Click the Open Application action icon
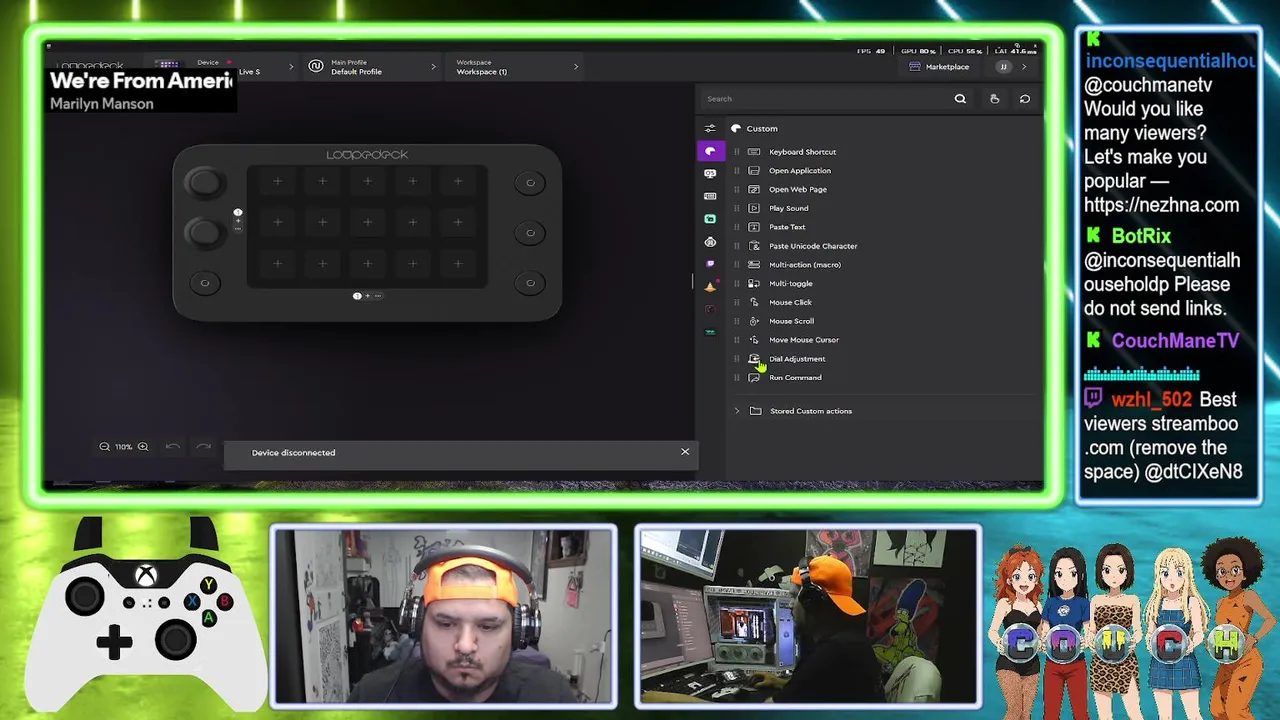1280x720 pixels. click(x=754, y=171)
